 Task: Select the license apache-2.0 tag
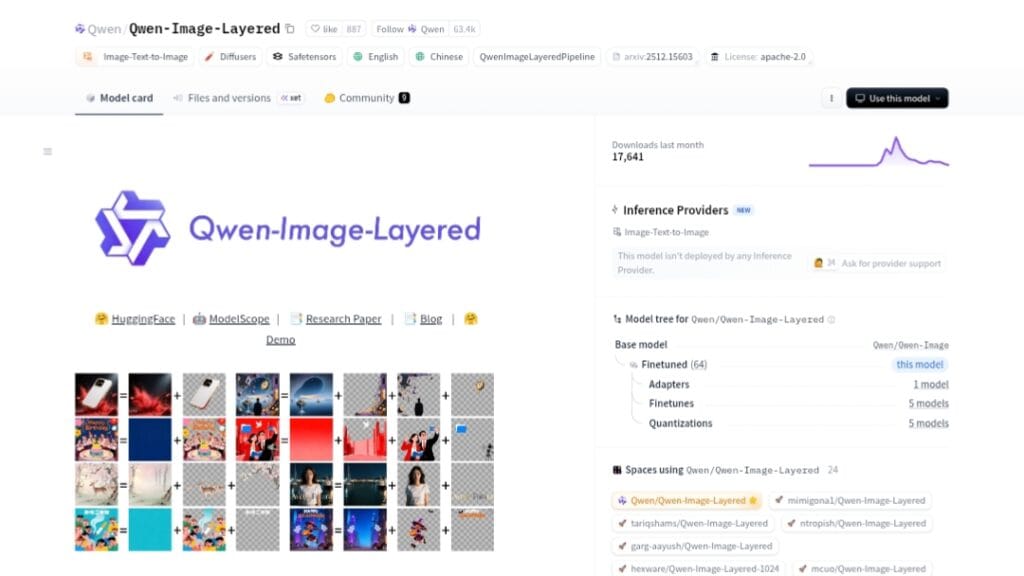point(759,57)
